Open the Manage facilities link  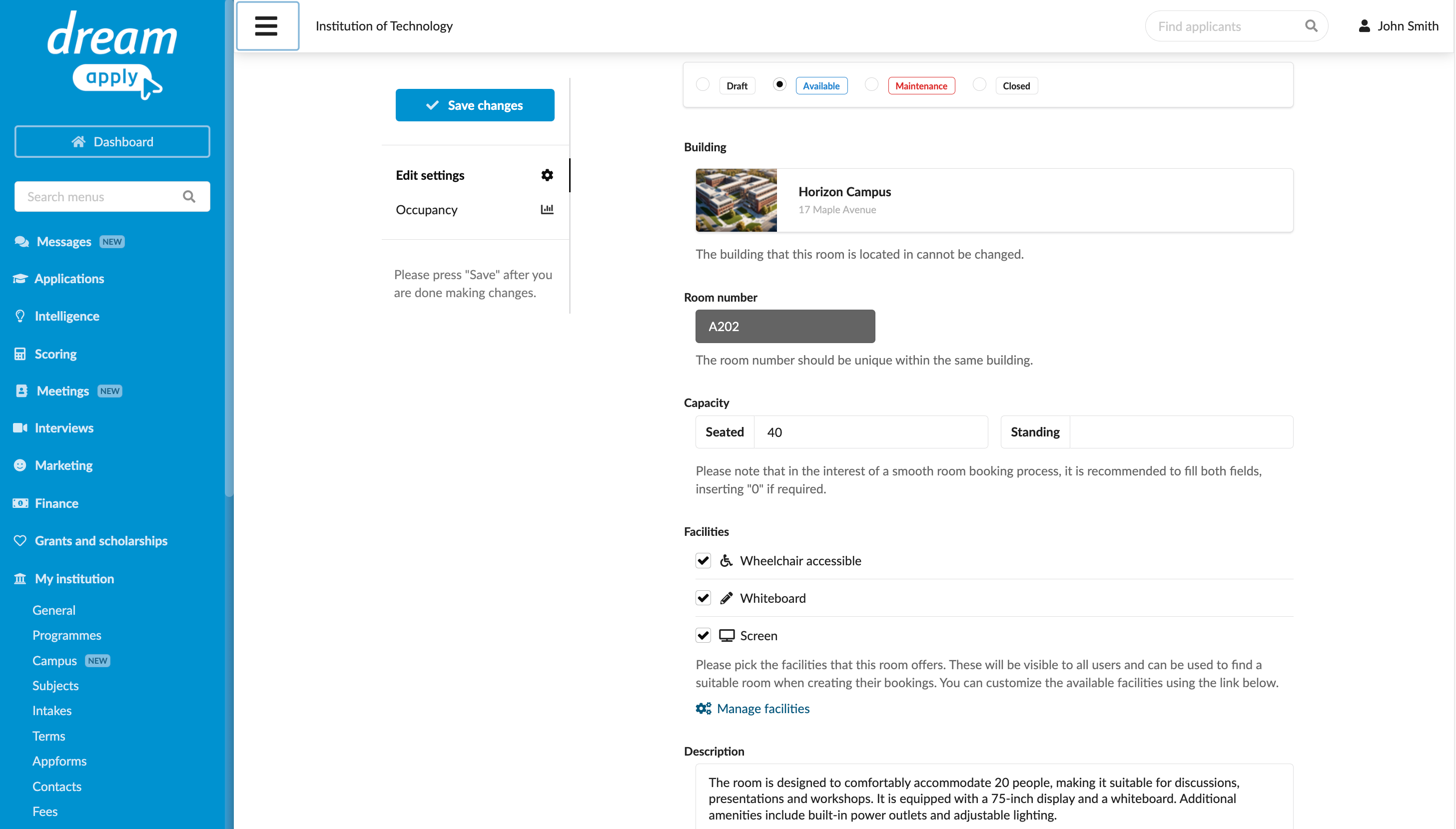coord(752,709)
